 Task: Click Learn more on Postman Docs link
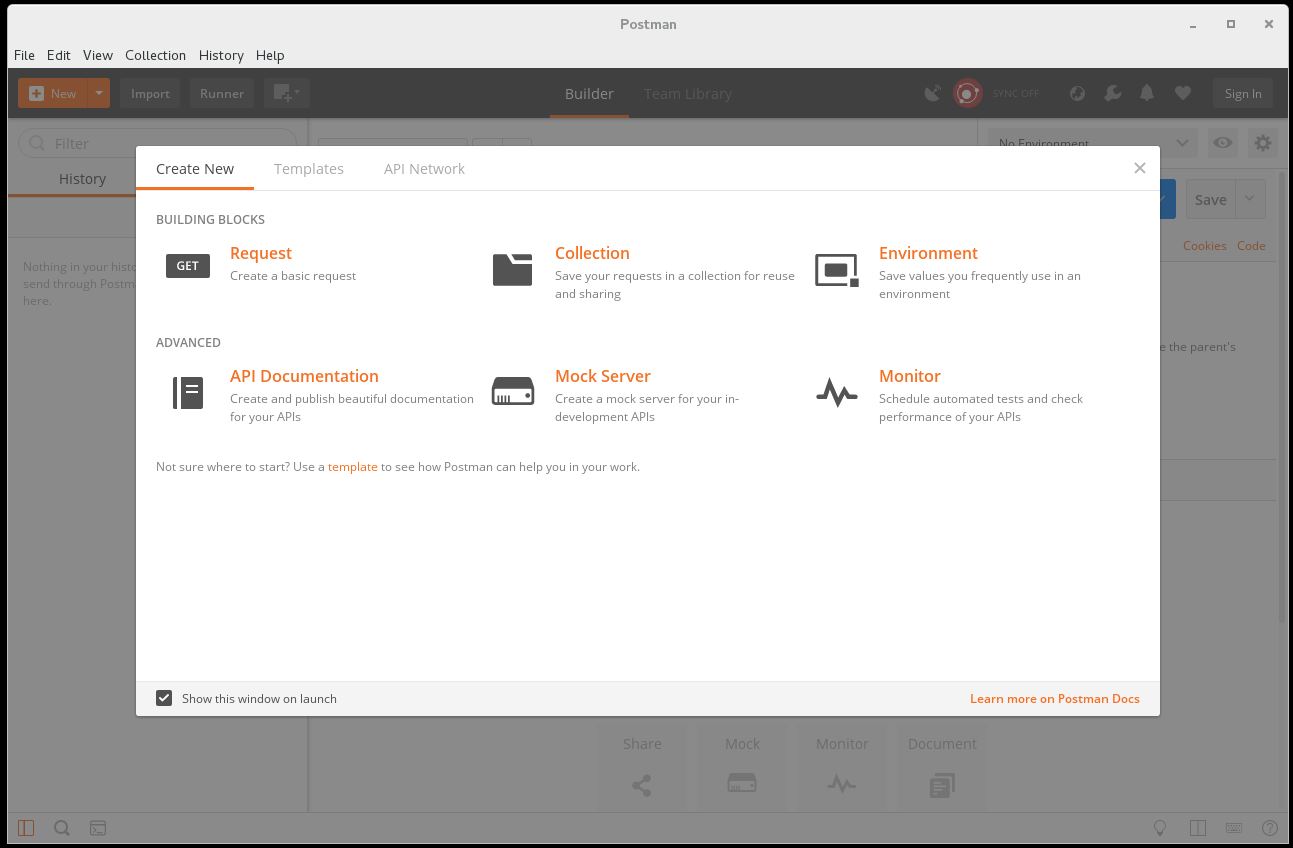point(1054,698)
